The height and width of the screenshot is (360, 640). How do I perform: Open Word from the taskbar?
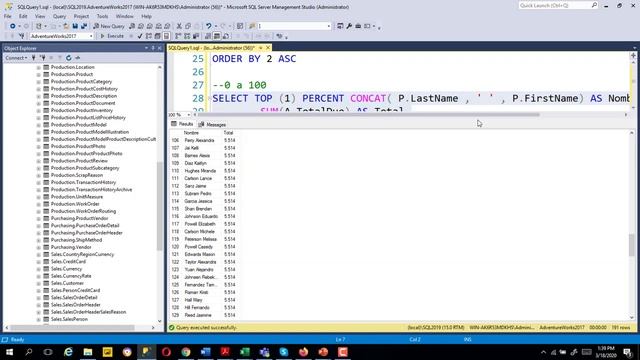205,352
